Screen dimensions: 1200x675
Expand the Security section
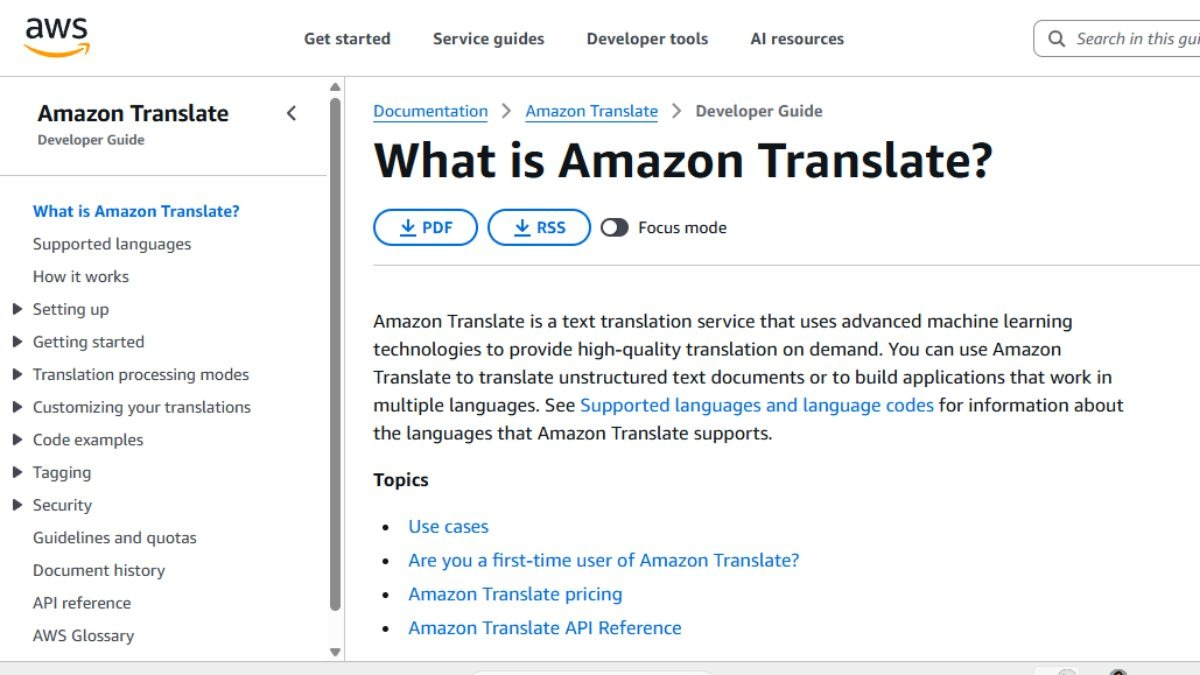tap(17, 505)
